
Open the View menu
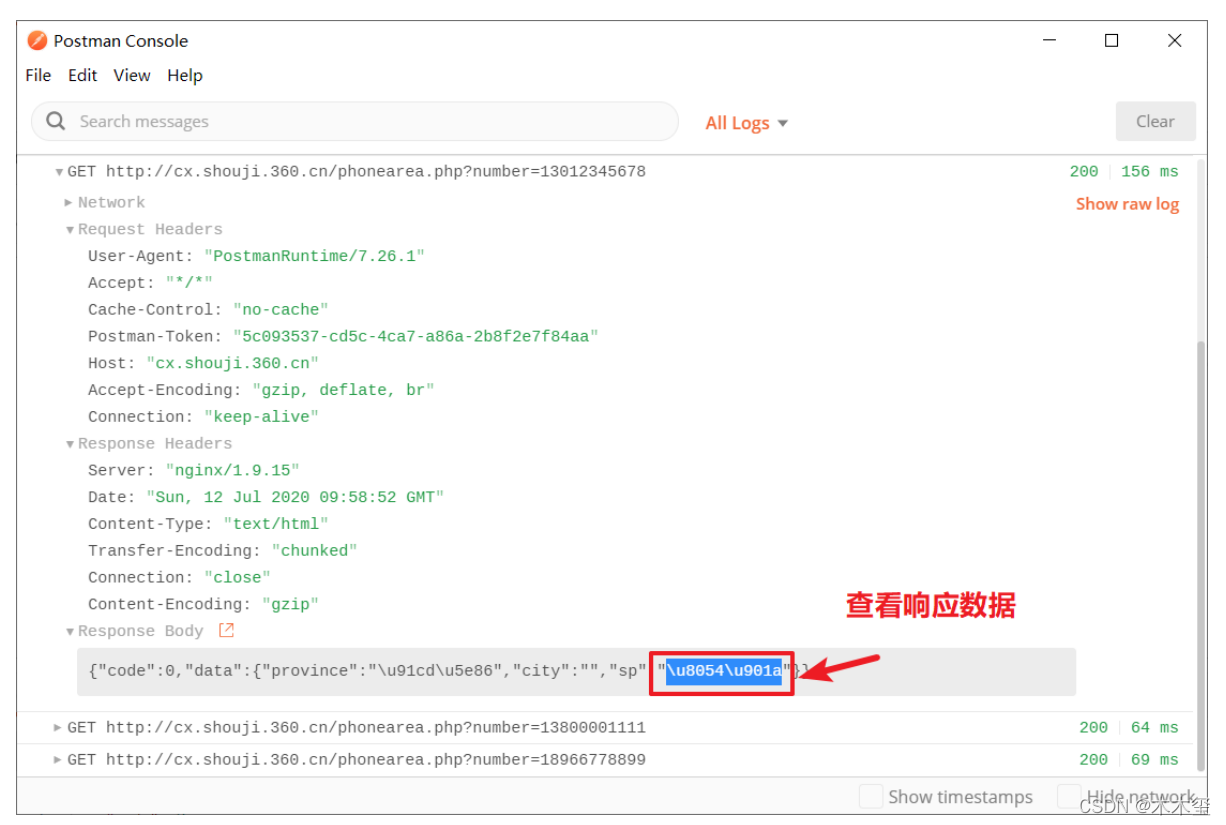[x=132, y=75]
